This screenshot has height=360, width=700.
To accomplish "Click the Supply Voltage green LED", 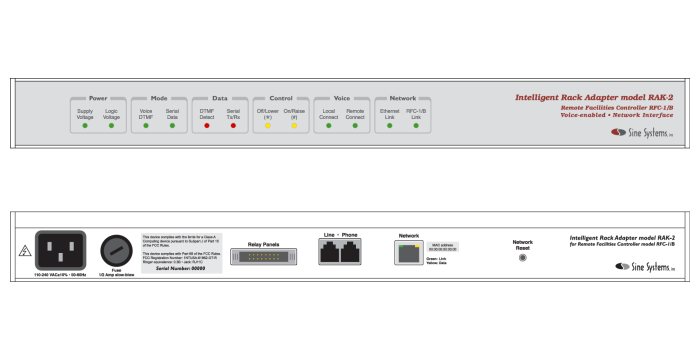I will point(85,126).
